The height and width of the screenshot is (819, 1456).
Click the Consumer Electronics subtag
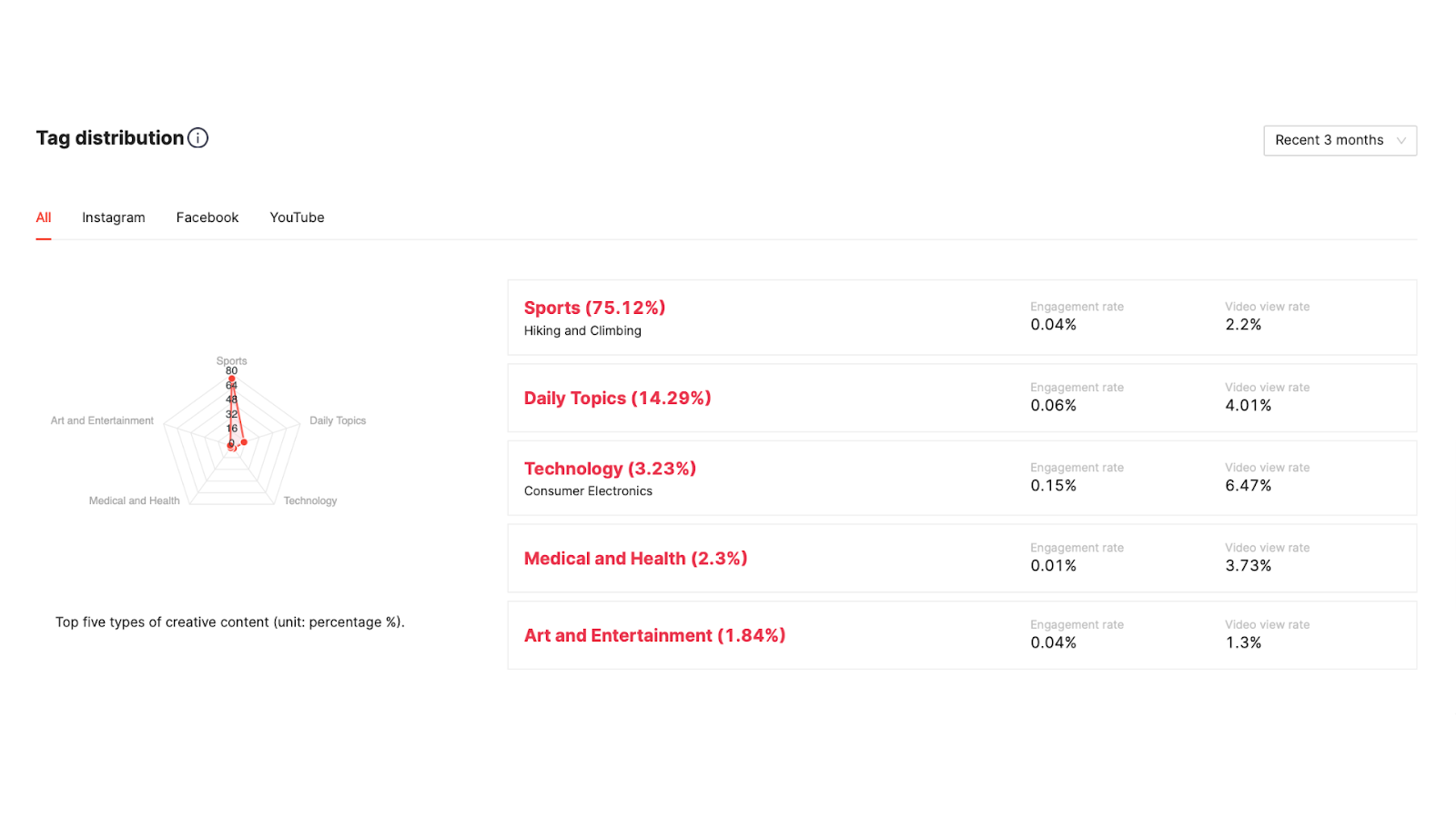click(588, 491)
